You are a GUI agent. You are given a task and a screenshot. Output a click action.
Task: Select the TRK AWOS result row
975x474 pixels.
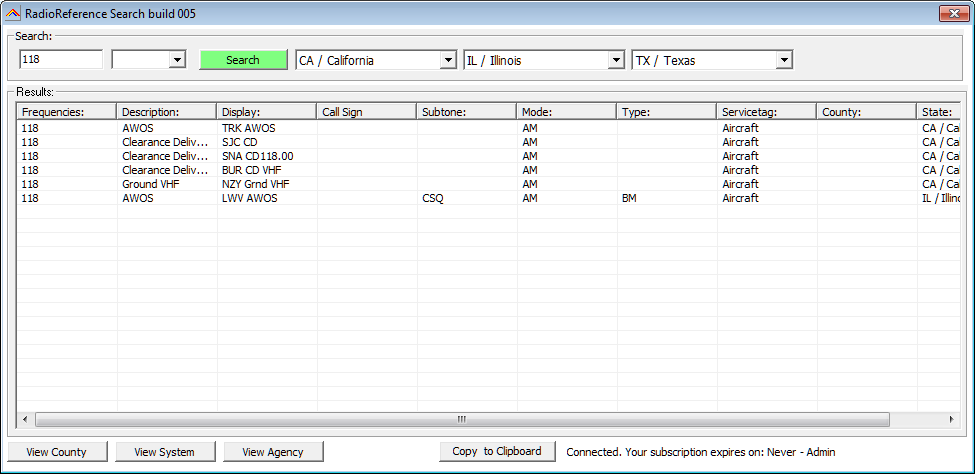[x=488, y=128]
